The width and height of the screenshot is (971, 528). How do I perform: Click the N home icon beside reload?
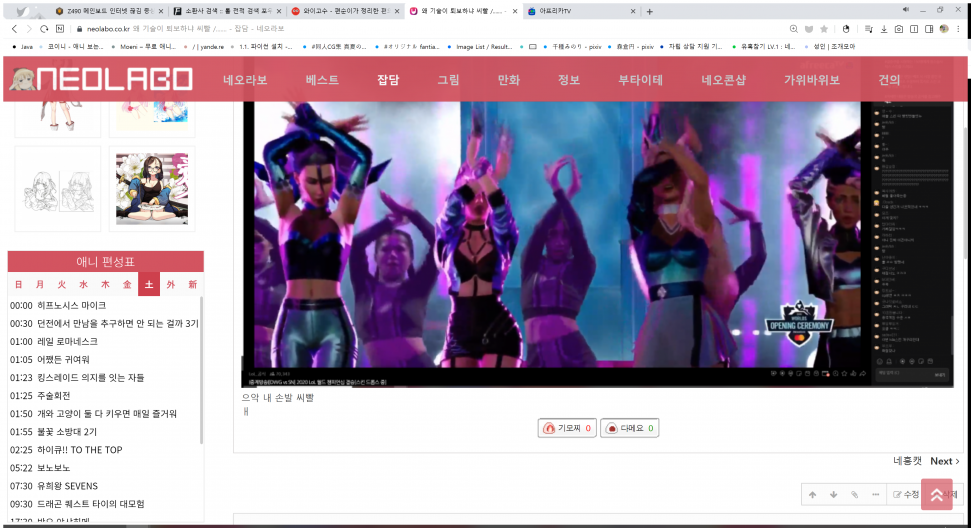coord(60,29)
